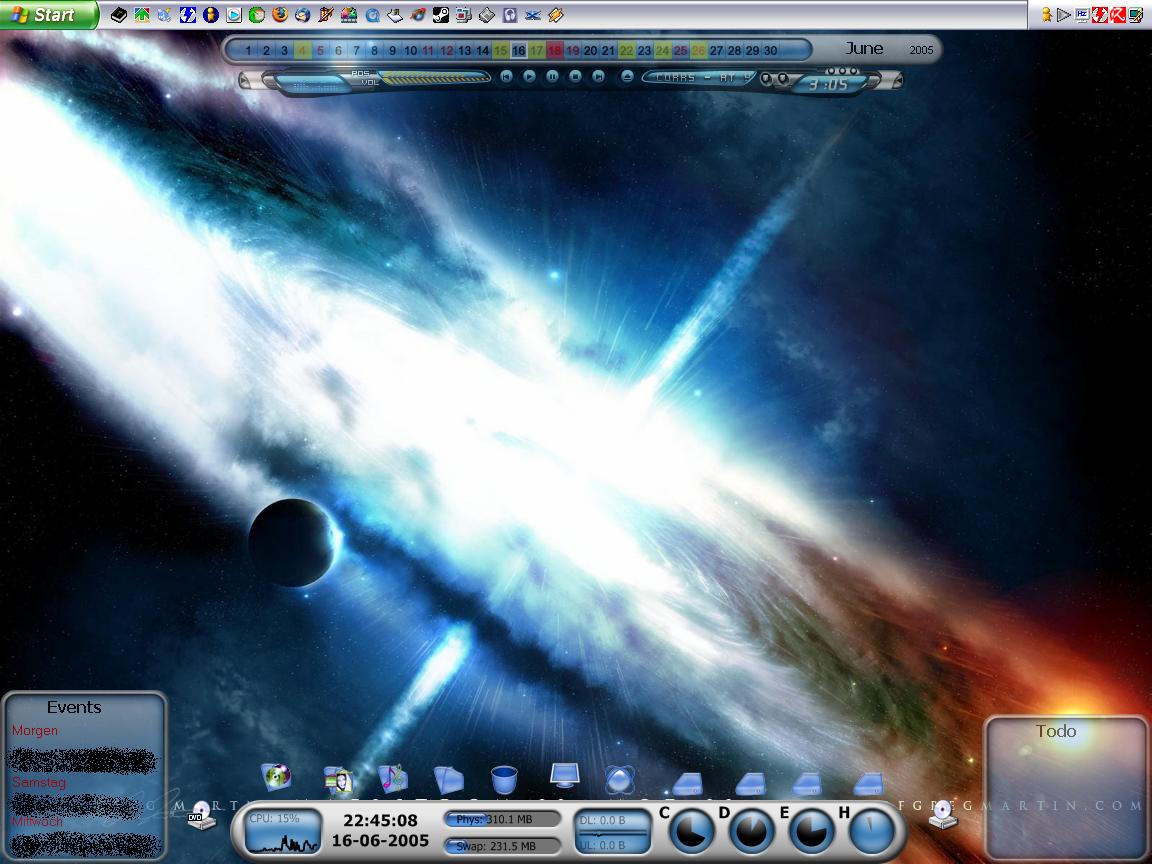This screenshot has width=1152, height=864.
Task: Launch the orange Winamp bolt icon
Action: [x=556, y=15]
